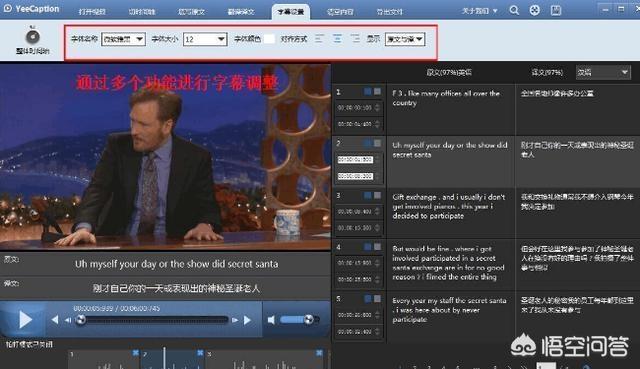Click grey square icon in subtitle row 1
Viewport: 640px width, 369px height.
click(377, 91)
